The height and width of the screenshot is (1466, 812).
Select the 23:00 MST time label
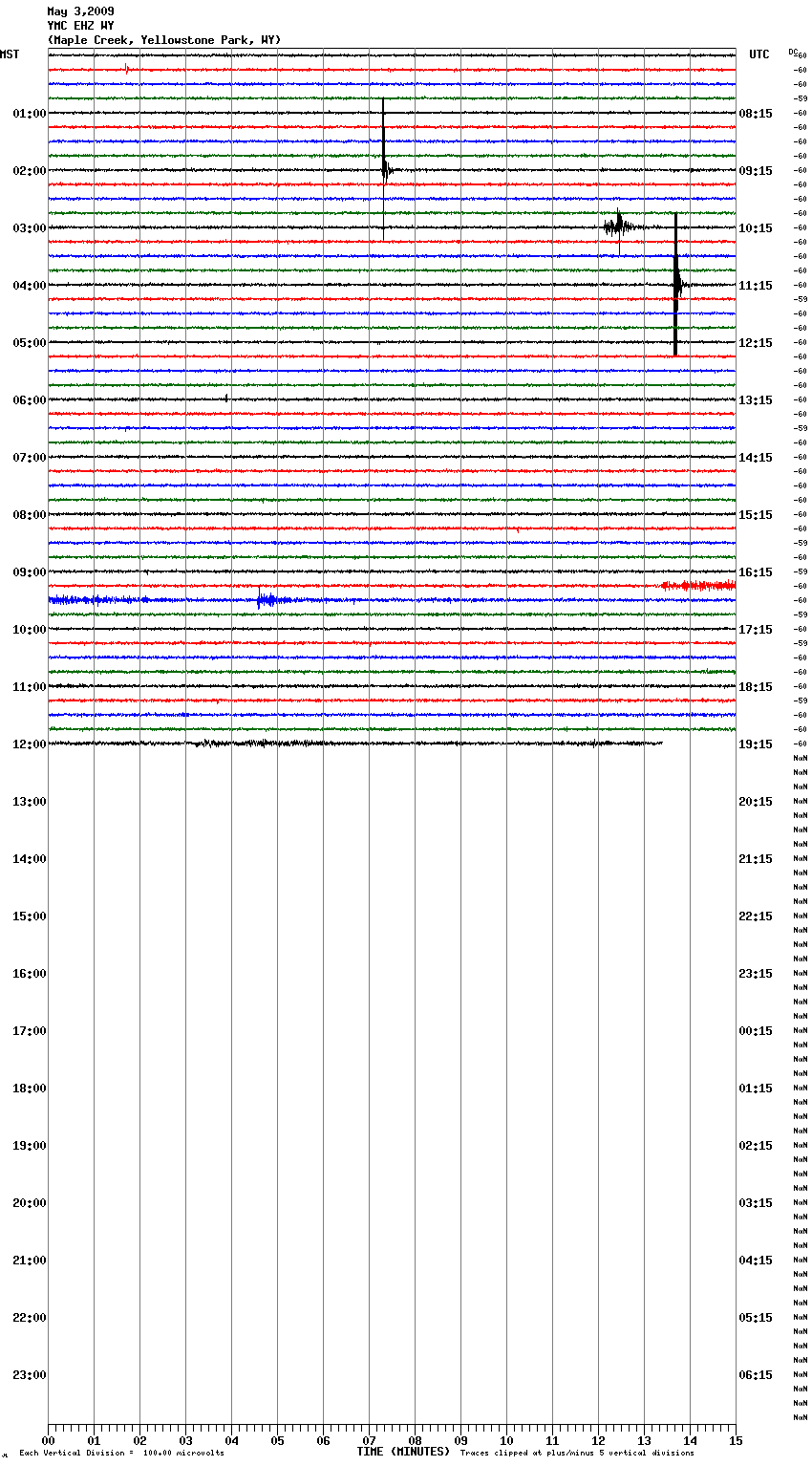(x=30, y=1375)
